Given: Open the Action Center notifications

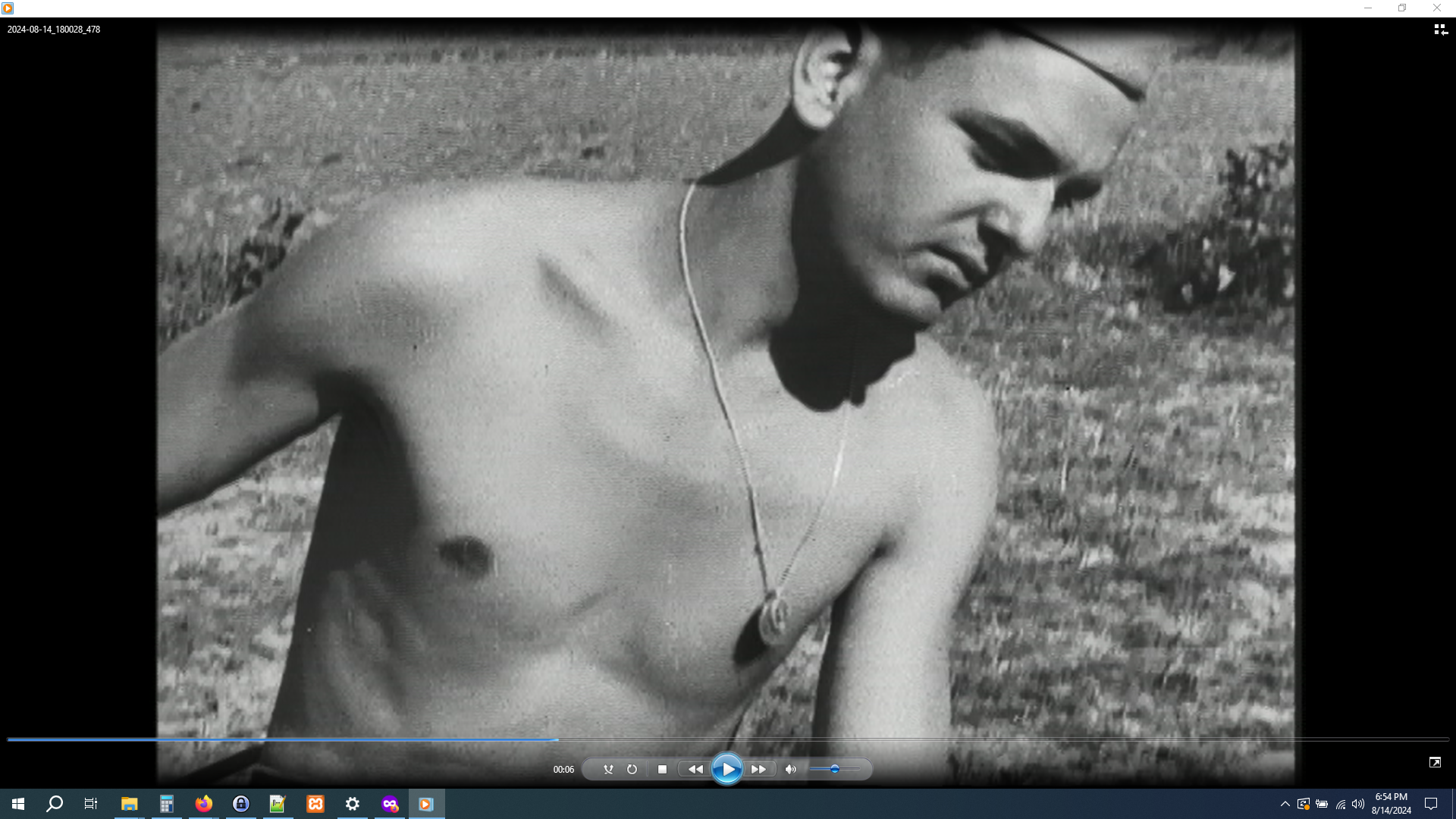Looking at the screenshot, I should 1431,804.
